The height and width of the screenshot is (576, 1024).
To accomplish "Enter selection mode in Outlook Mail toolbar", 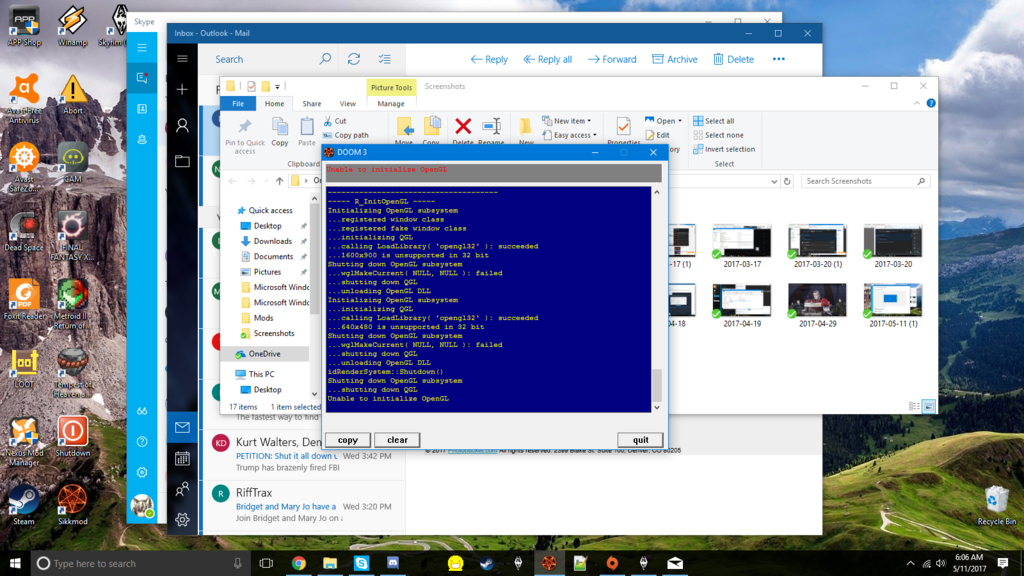I will click(385, 59).
